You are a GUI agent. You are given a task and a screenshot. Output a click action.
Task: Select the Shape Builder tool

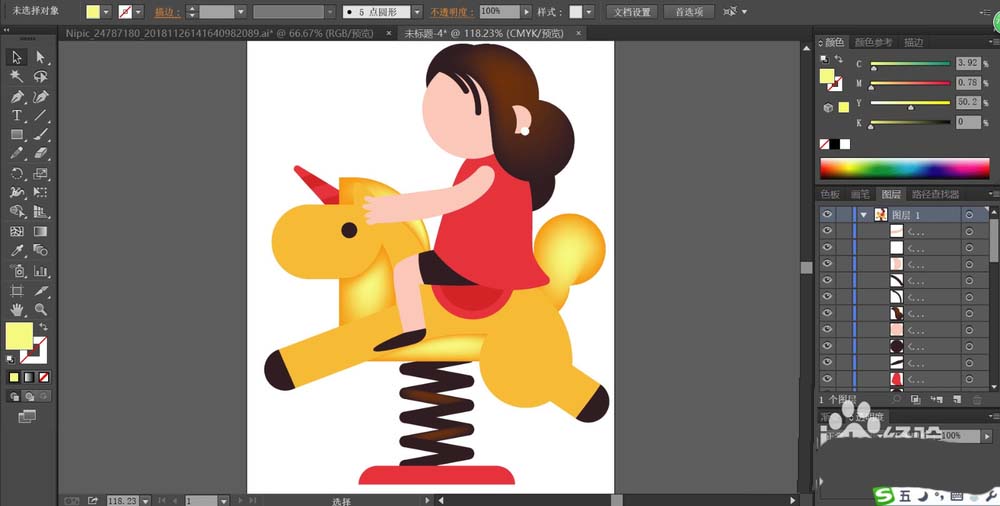(17, 212)
